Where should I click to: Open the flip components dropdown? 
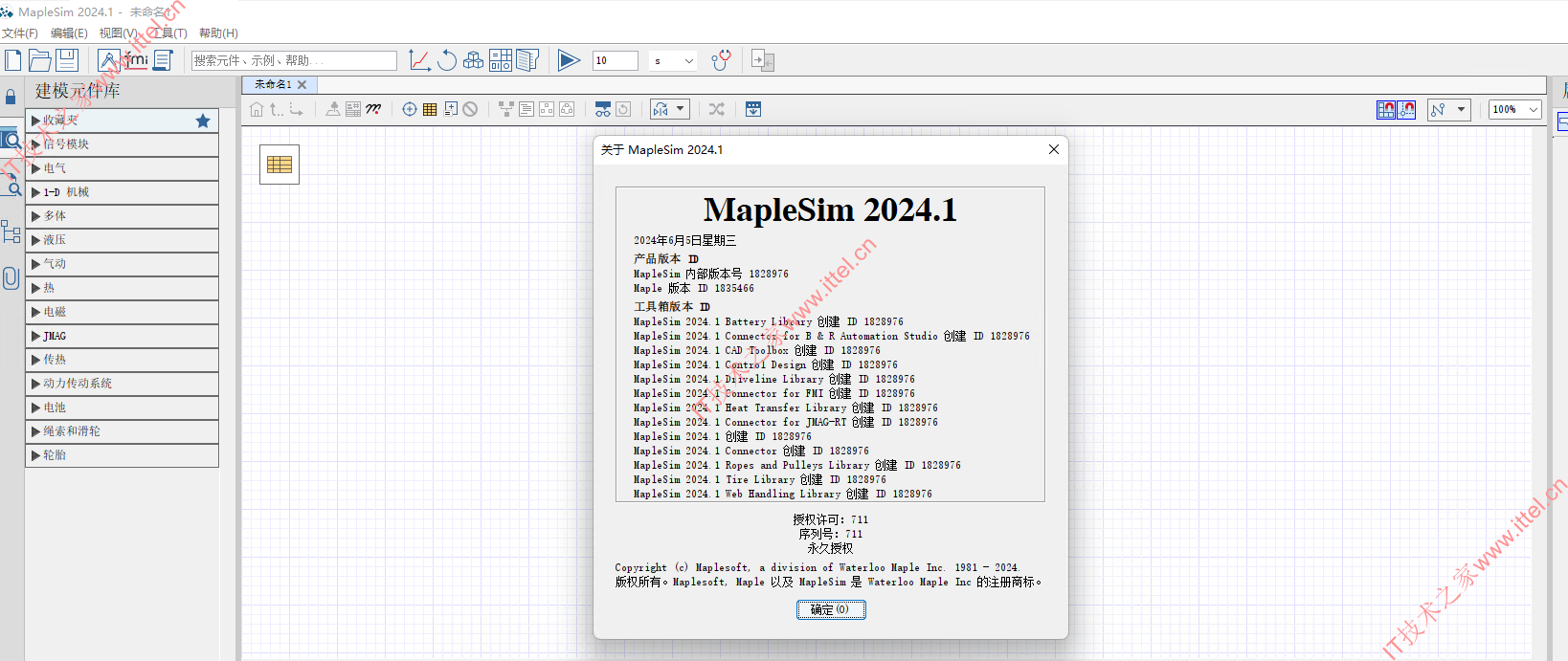click(669, 109)
